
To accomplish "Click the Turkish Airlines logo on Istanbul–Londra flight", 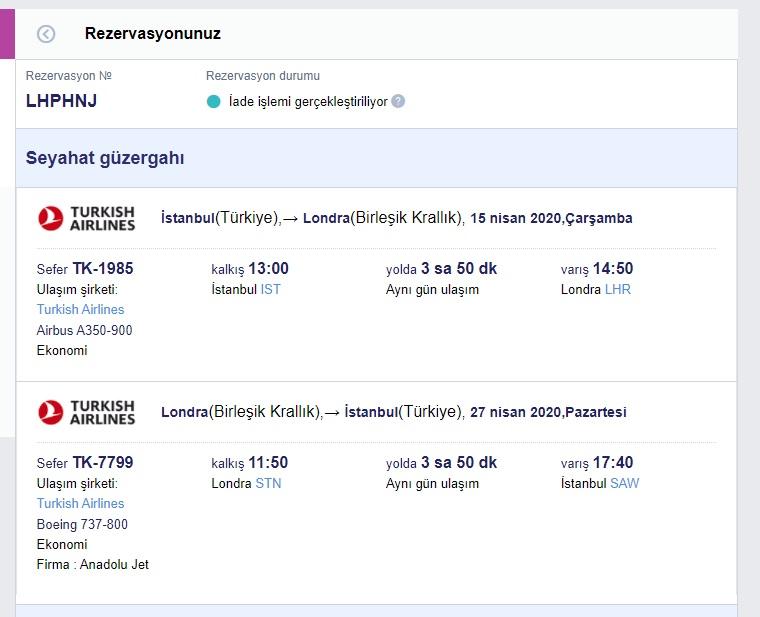I will pos(86,218).
